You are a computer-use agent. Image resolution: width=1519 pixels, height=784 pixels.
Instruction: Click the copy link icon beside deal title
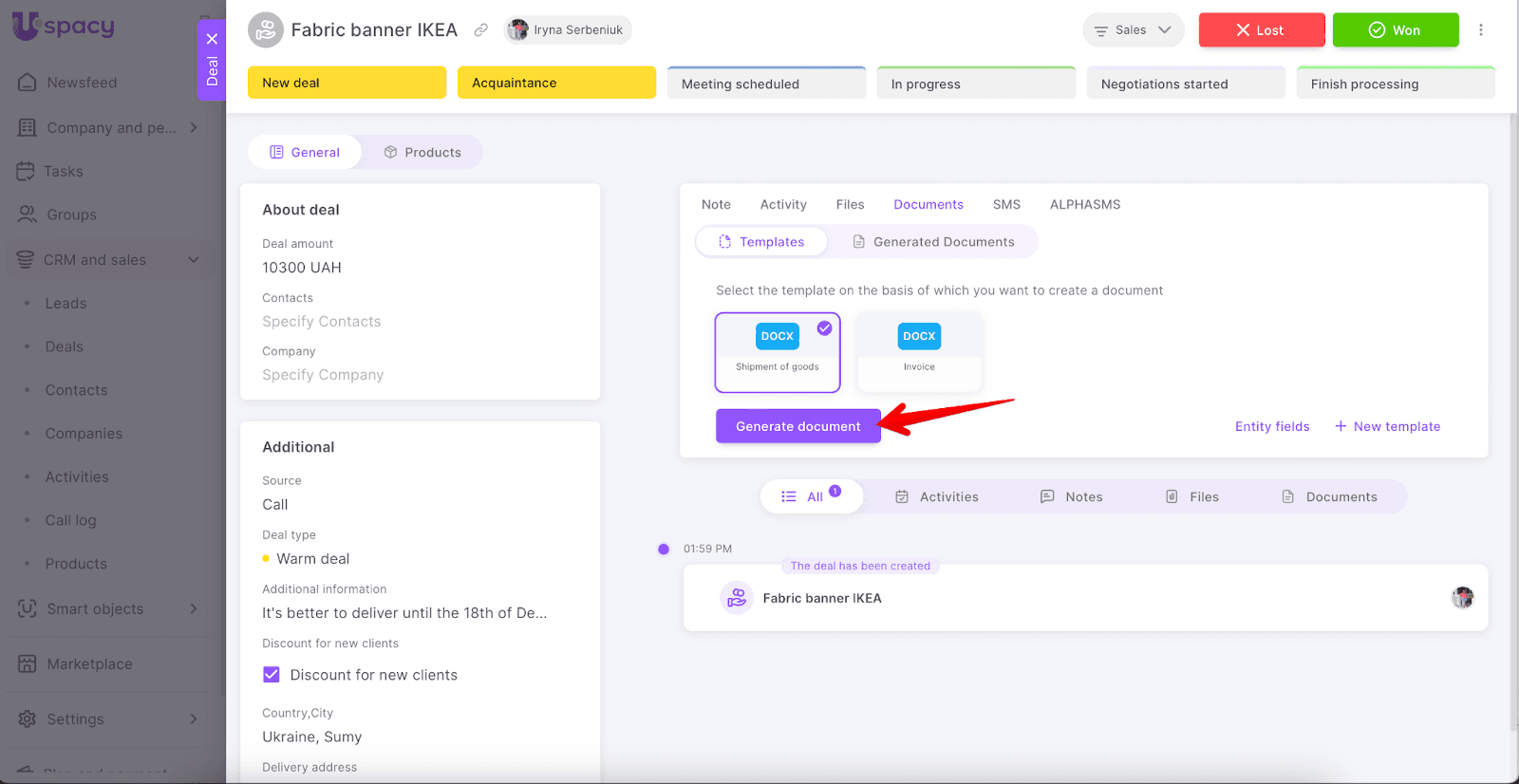coord(481,30)
